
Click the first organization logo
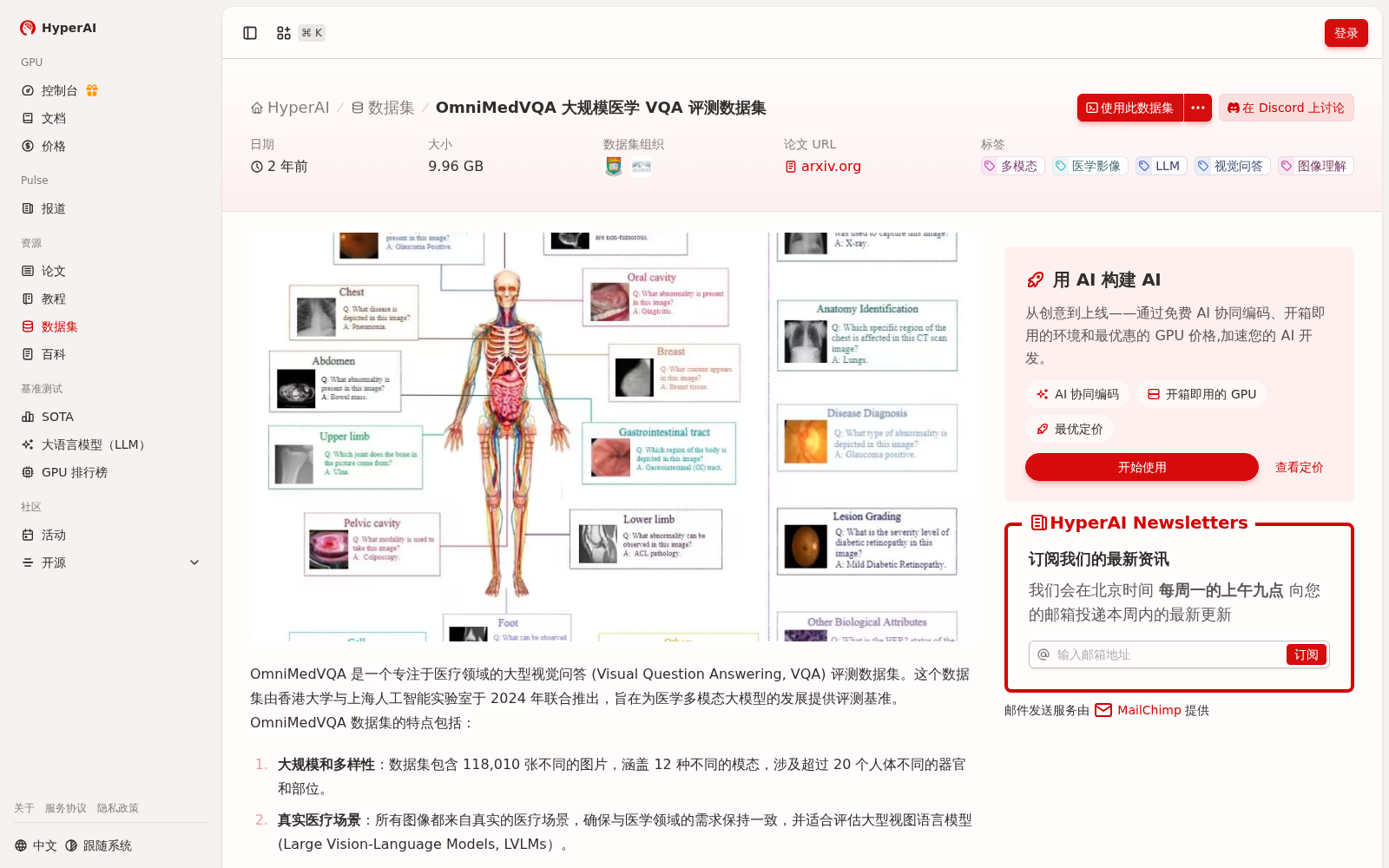[614, 166]
